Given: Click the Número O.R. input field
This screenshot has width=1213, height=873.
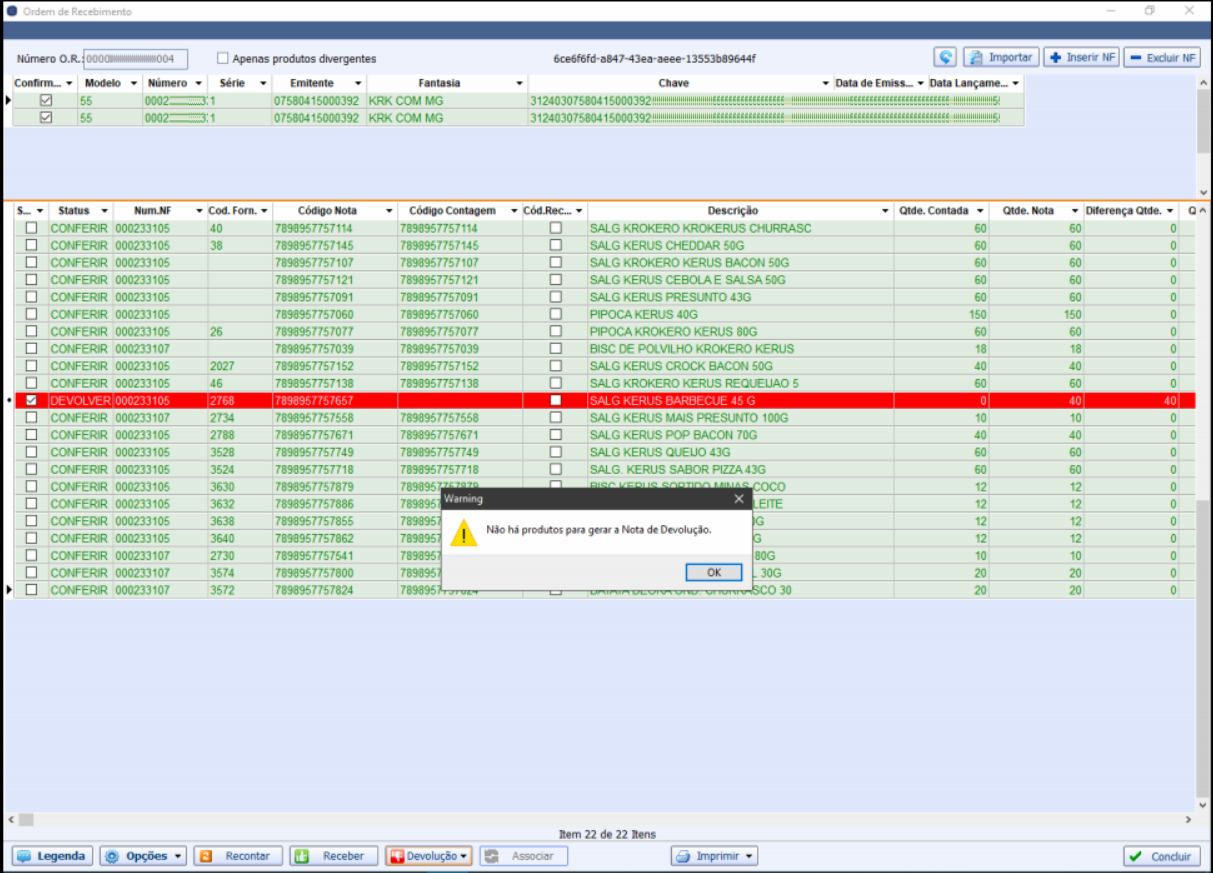Looking at the screenshot, I should pyautogui.click(x=135, y=59).
